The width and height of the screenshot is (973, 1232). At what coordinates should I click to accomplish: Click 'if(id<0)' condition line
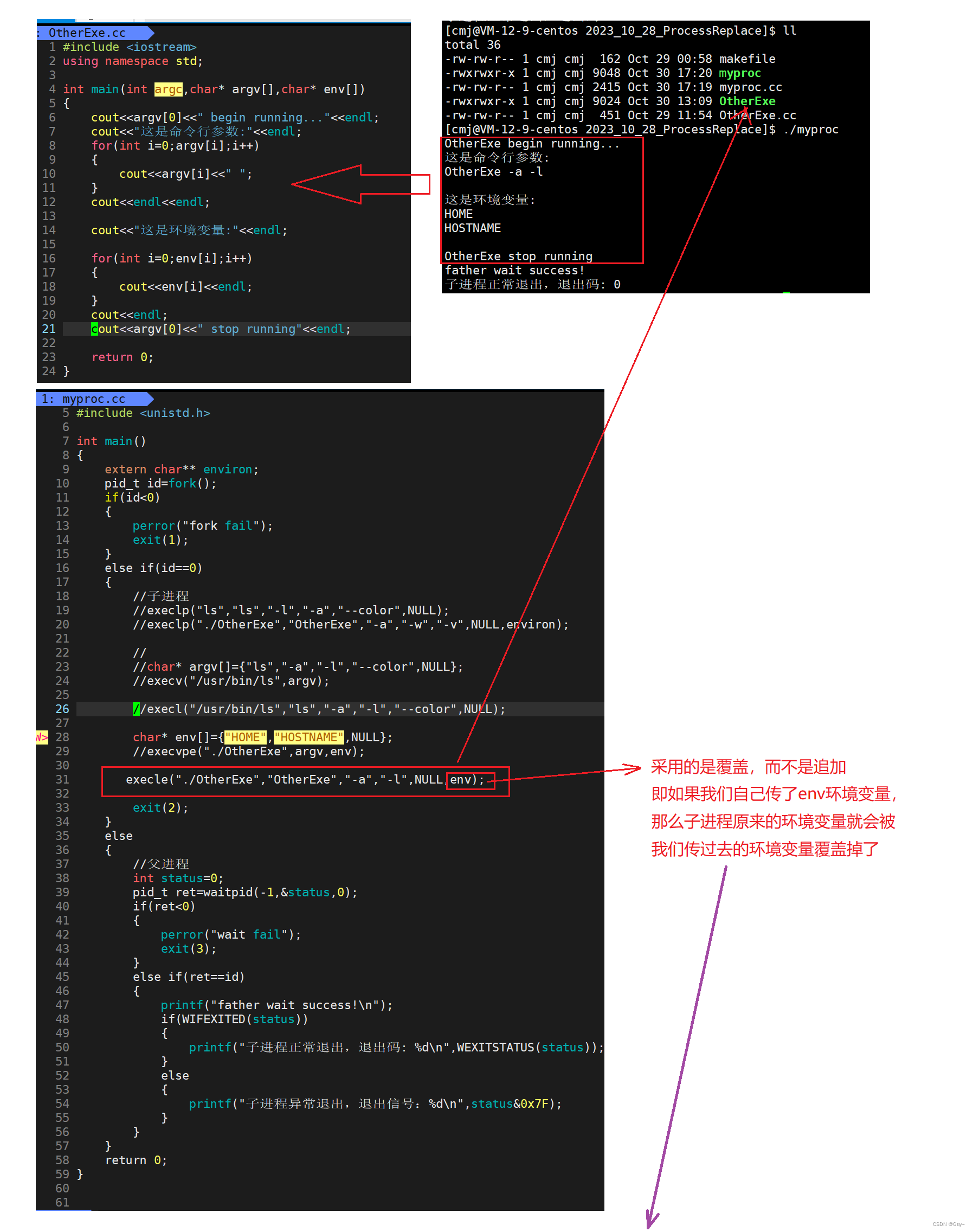[133, 497]
